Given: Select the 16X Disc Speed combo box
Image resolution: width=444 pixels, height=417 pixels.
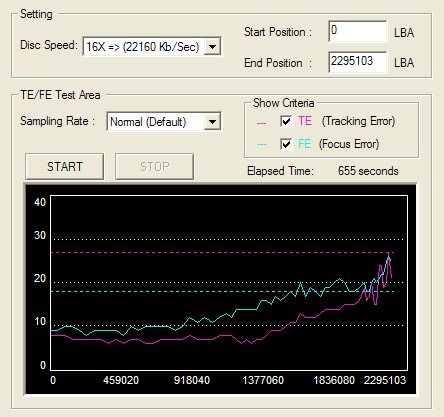Looking at the screenshot, I should click(x=152, y=46).
